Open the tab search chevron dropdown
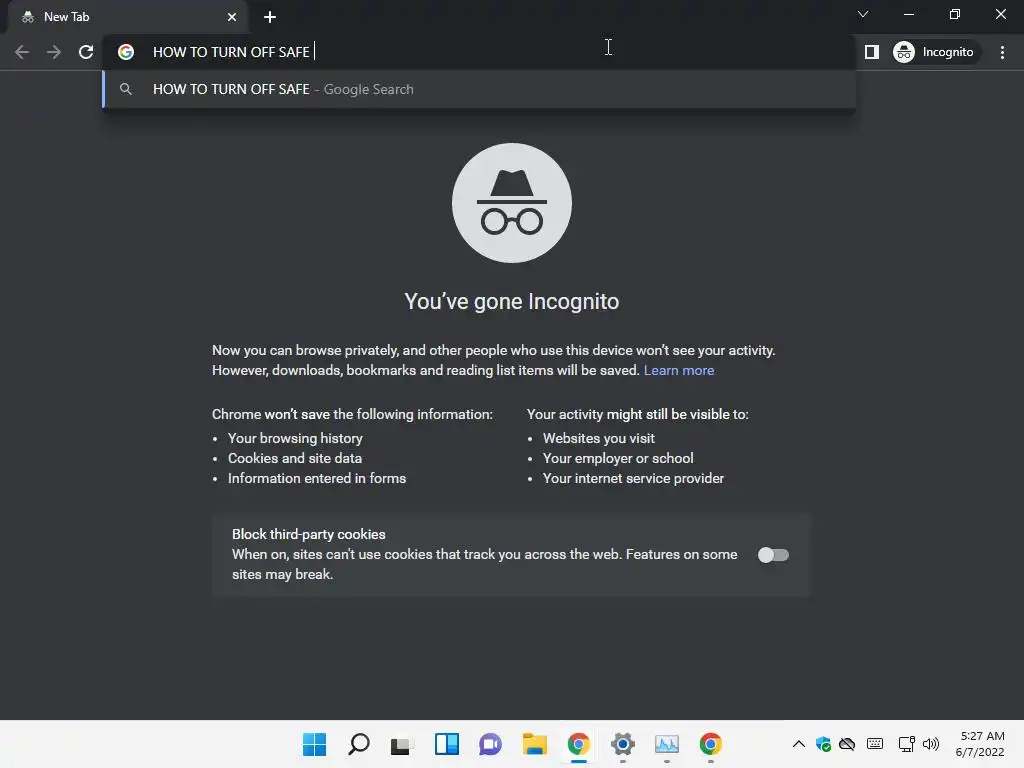Image resolution: width=1024 pixels, height=768 pixels. pos(863,14)
